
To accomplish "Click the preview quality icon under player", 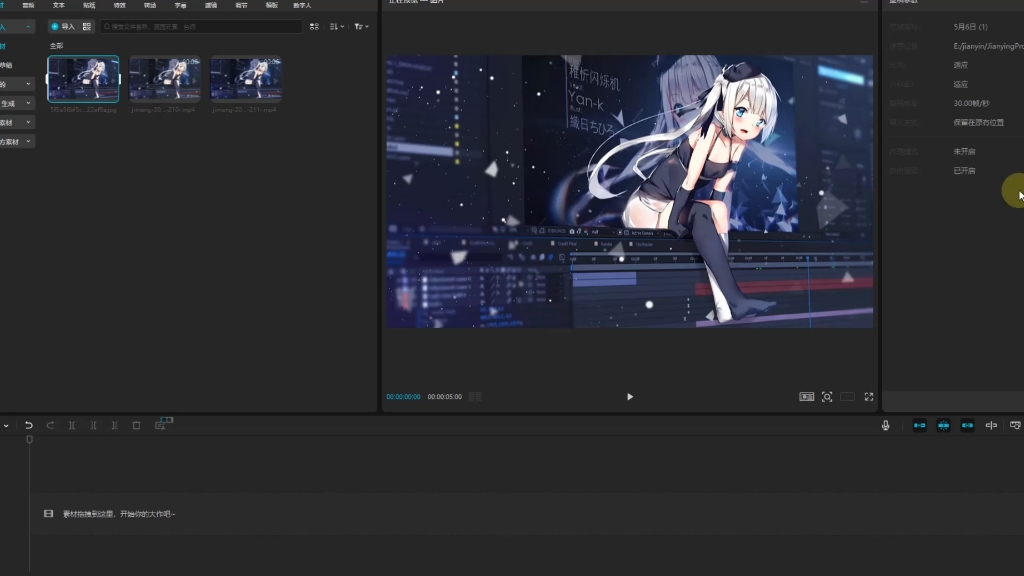I will (807, 396).
